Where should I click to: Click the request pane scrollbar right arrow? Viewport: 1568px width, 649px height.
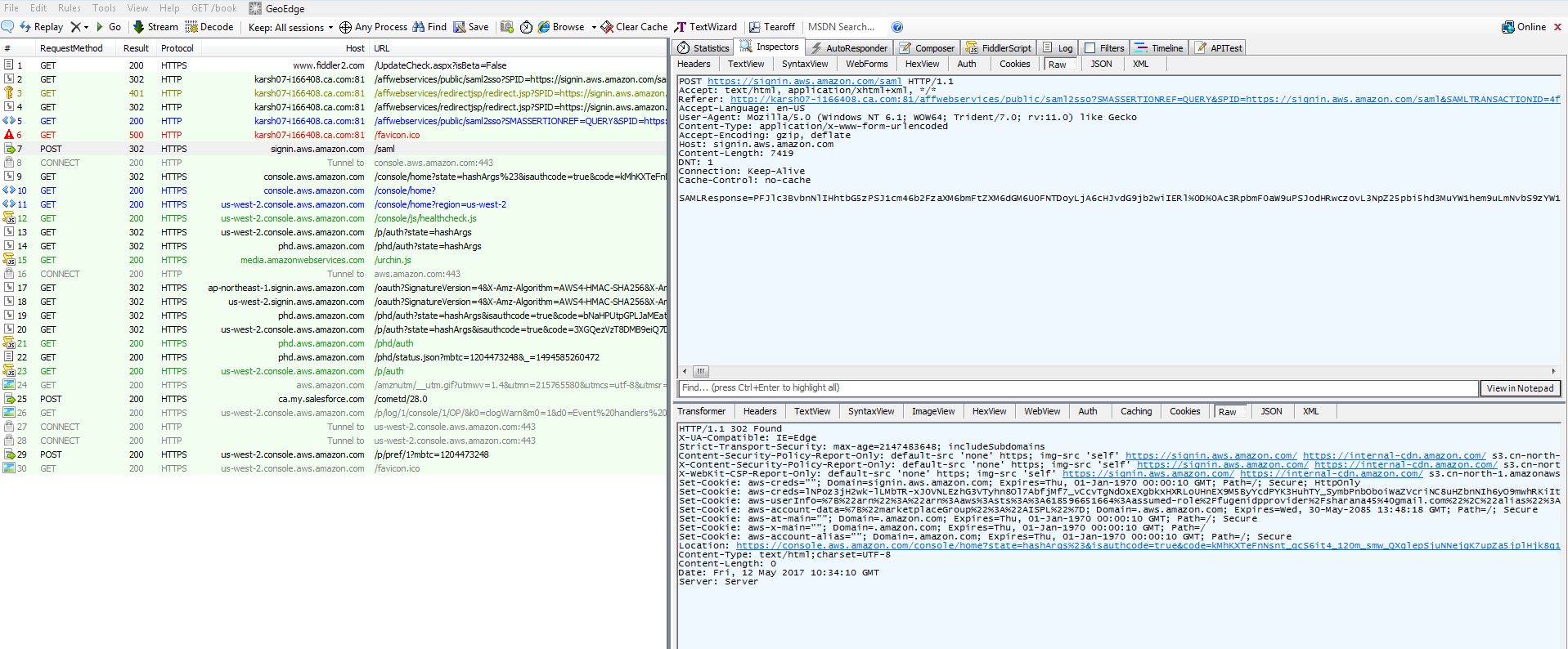click(x=1553, y=371)
